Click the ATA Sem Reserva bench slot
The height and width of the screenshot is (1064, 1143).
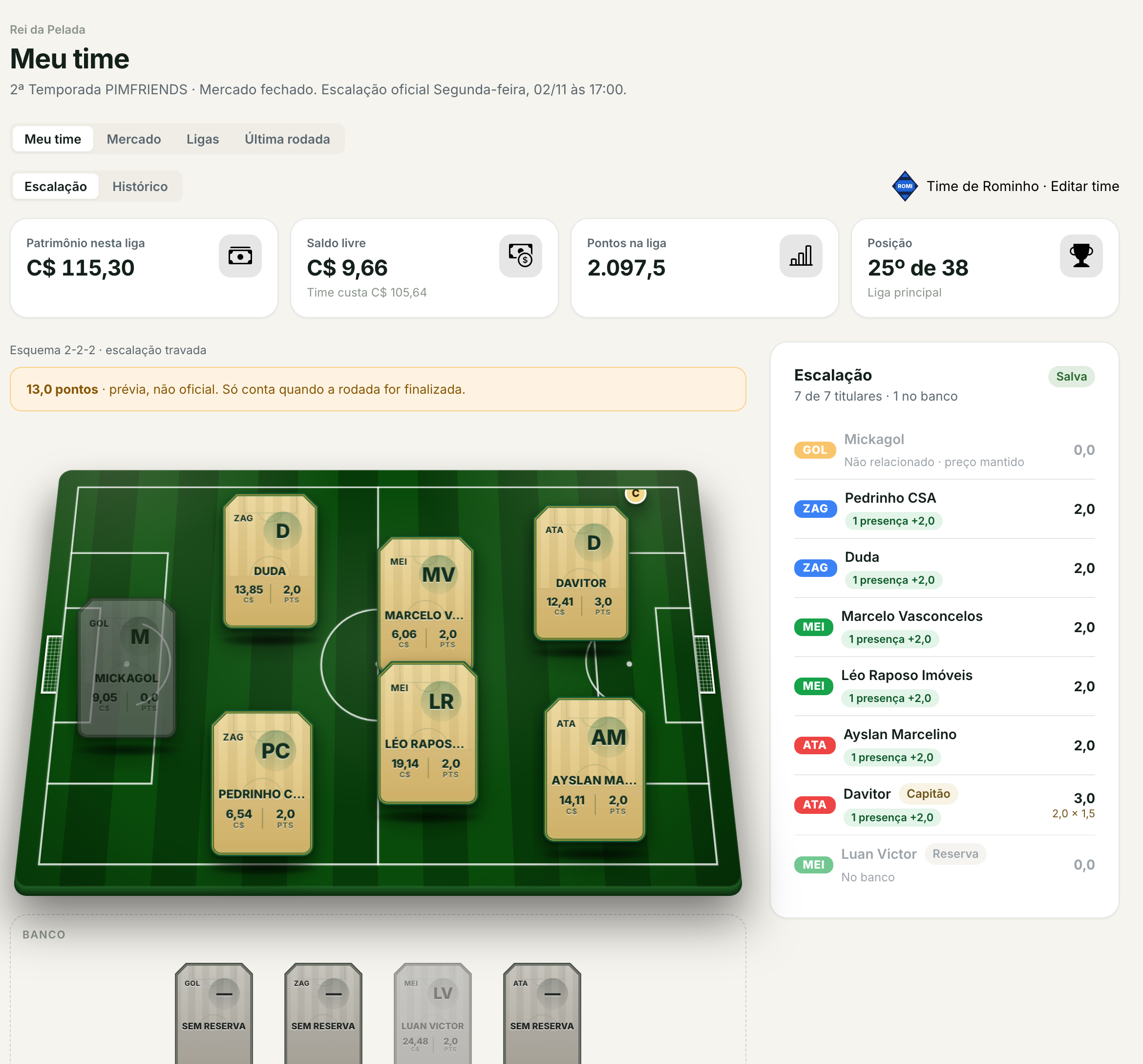[x=542, y=1013]
